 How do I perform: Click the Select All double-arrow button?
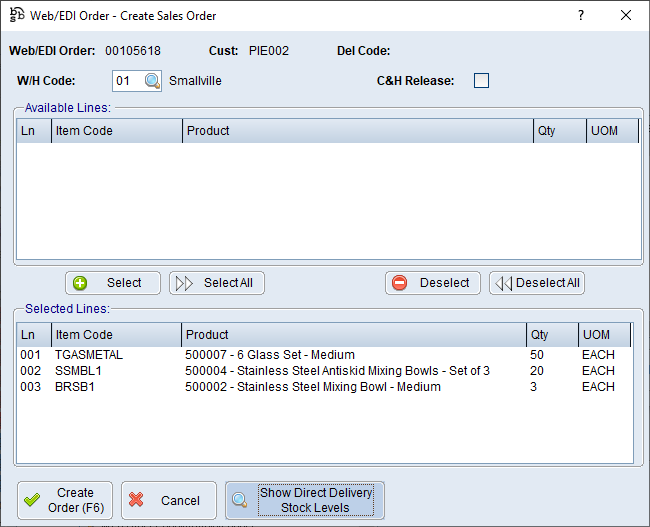(216, 283)
